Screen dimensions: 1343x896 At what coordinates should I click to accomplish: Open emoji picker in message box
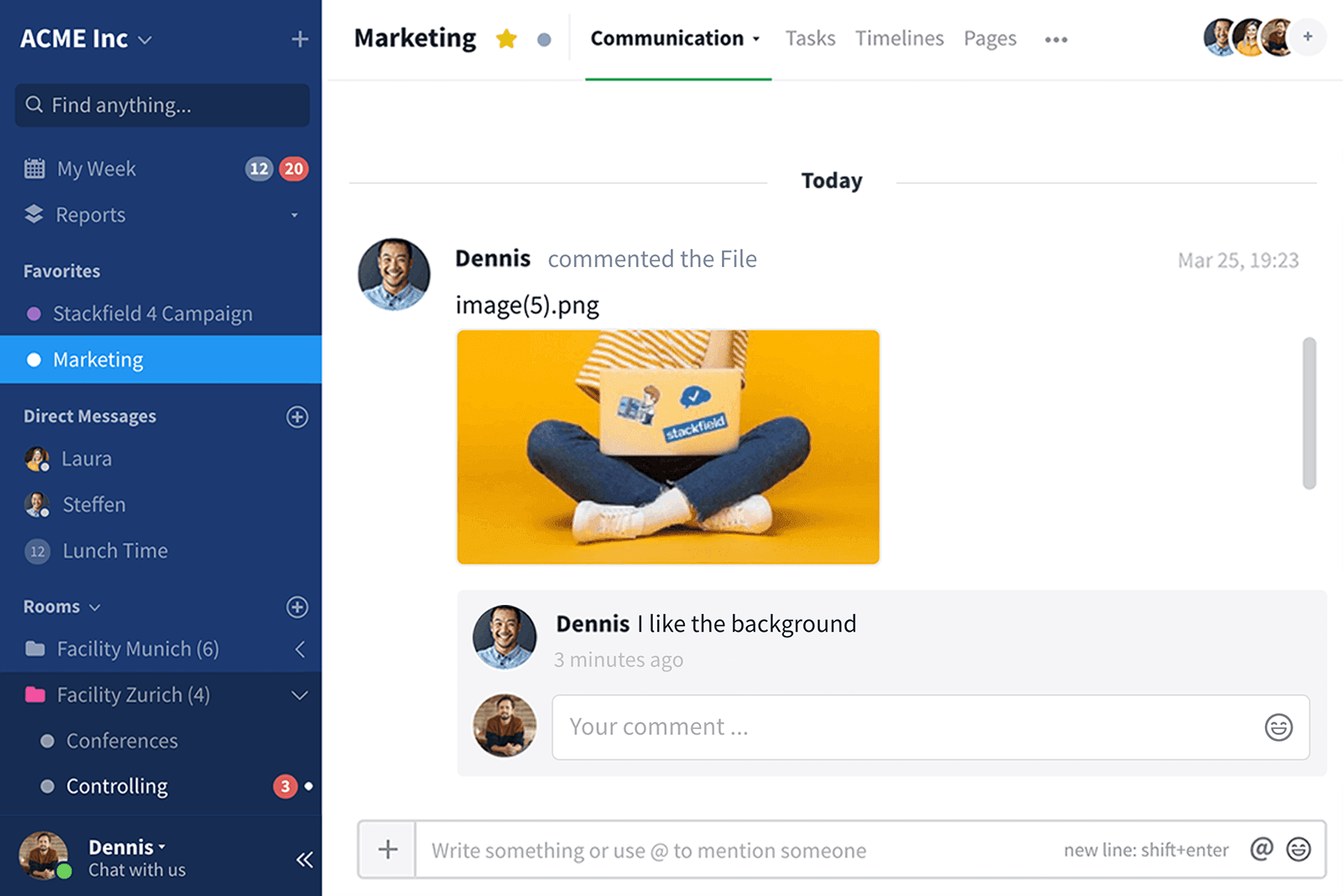pos(1299,850)
